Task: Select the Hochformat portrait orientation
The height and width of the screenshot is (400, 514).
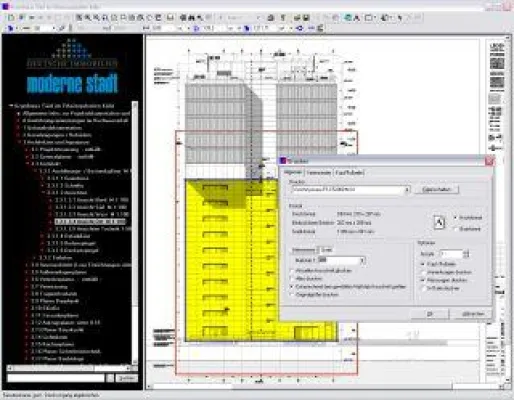Action: (x=468, y=218)
